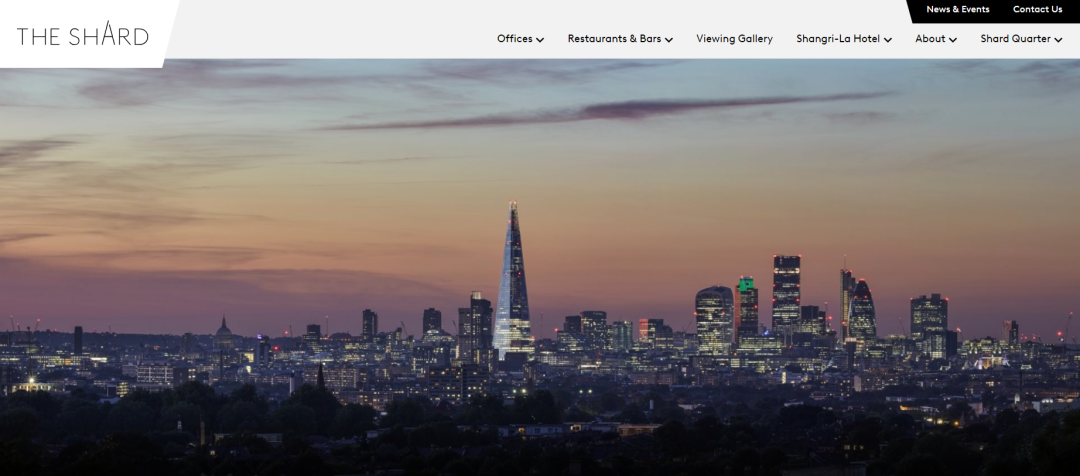Image resolution: width=1080 pixels, height=476 pixels.
Task: Open the About dropdown menu
Action: click(936, 39)
